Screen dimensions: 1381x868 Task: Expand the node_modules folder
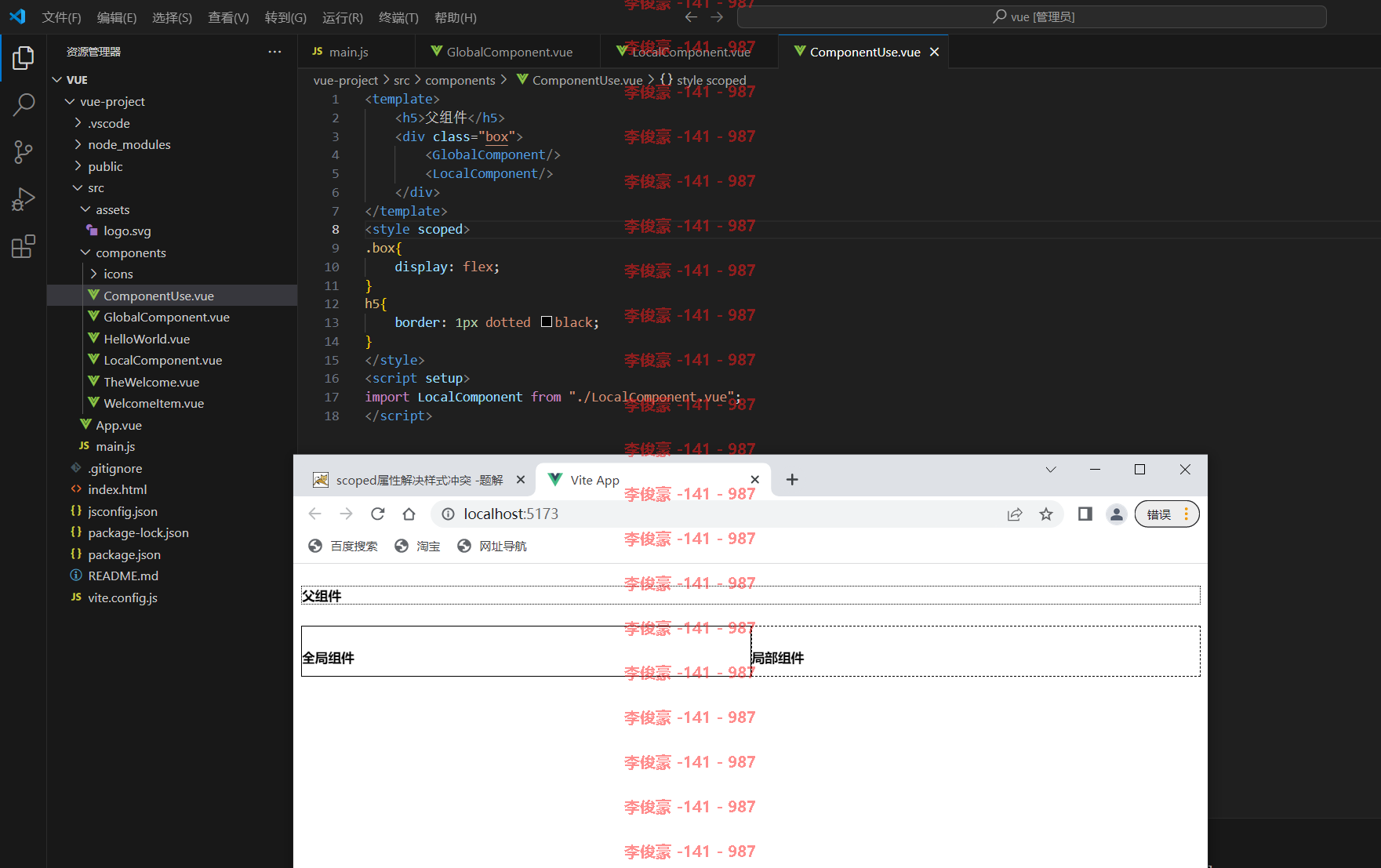tap(78, 145)
